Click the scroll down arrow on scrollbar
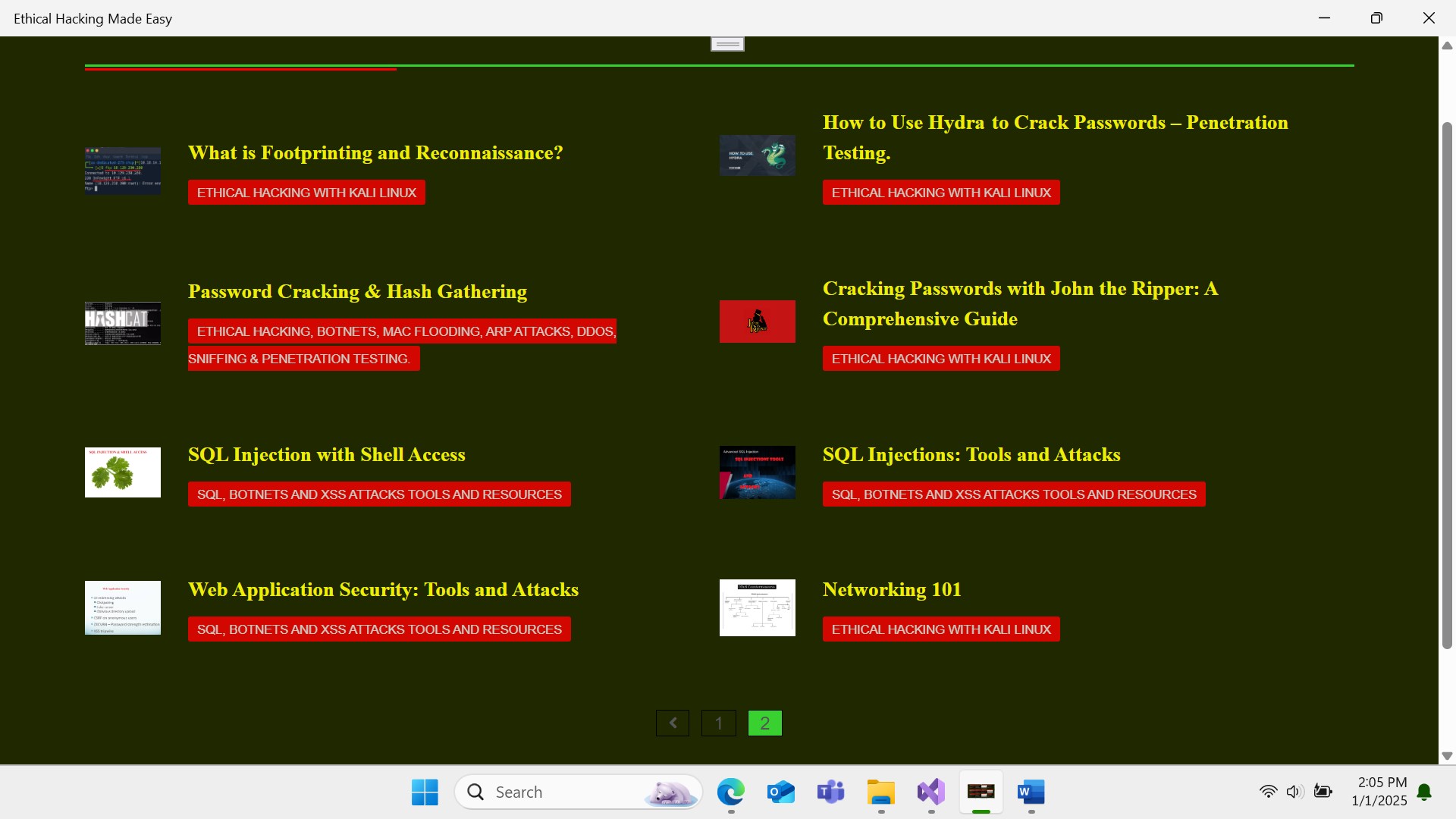The image size is (1456, 819). coord(1447,756)
